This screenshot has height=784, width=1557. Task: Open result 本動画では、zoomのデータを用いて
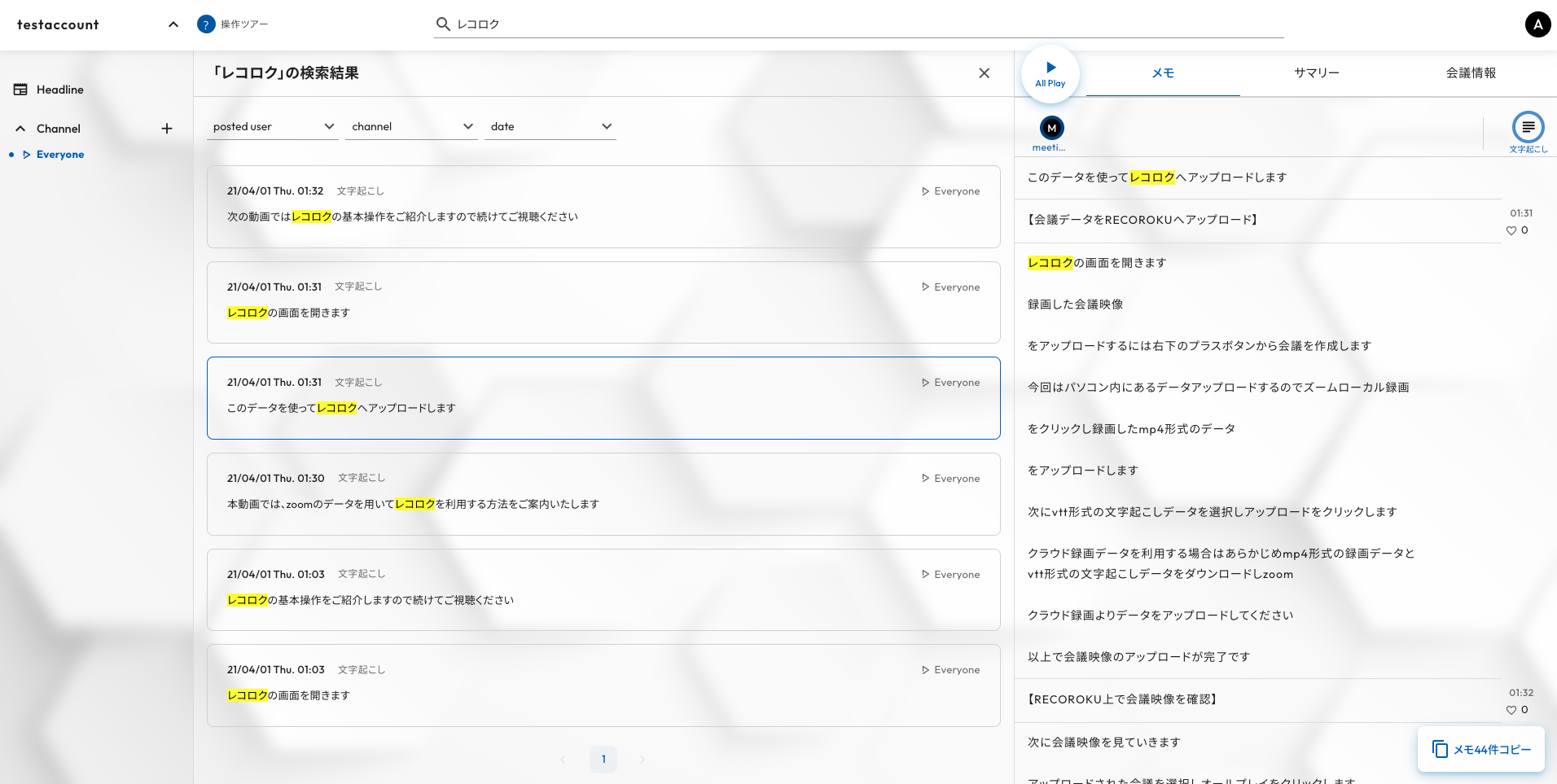tap(603, 494)
